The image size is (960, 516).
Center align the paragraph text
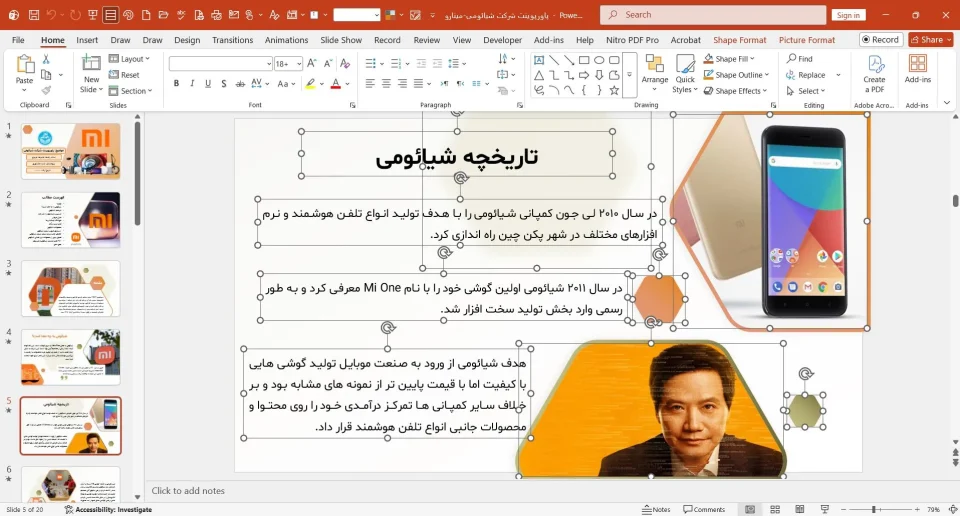point(386,83)
